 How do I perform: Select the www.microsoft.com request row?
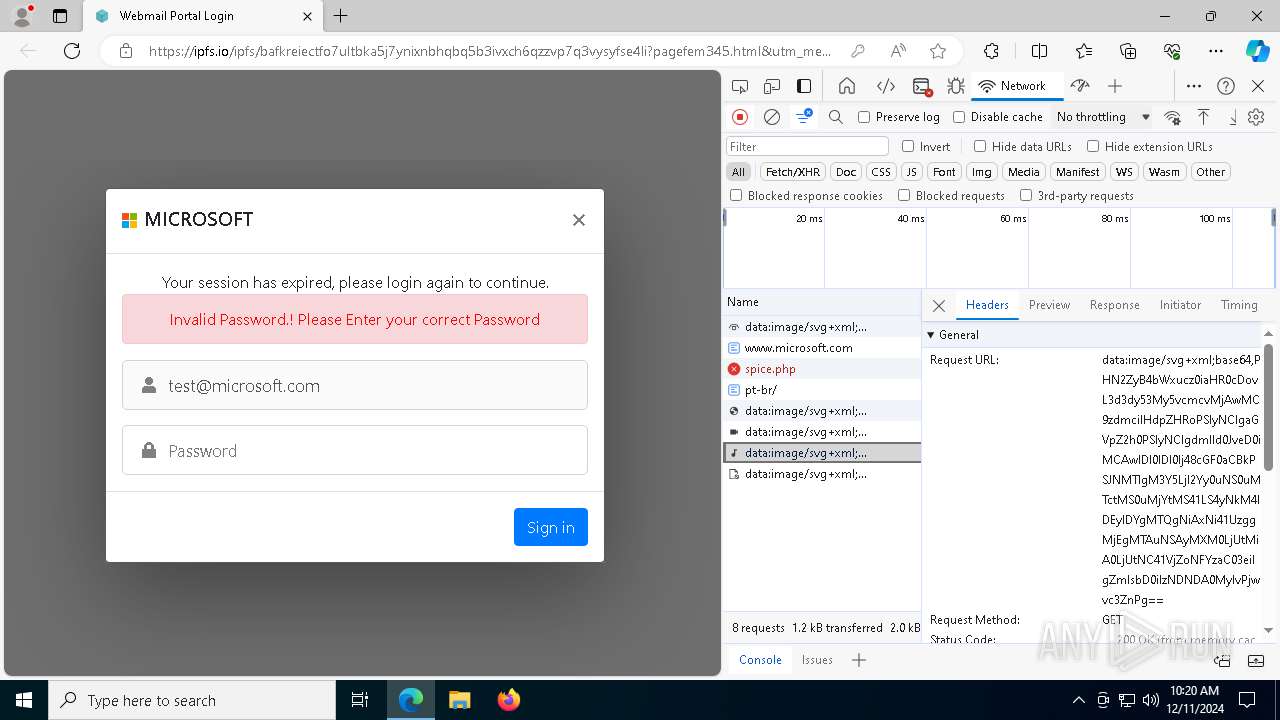[822, 348]
